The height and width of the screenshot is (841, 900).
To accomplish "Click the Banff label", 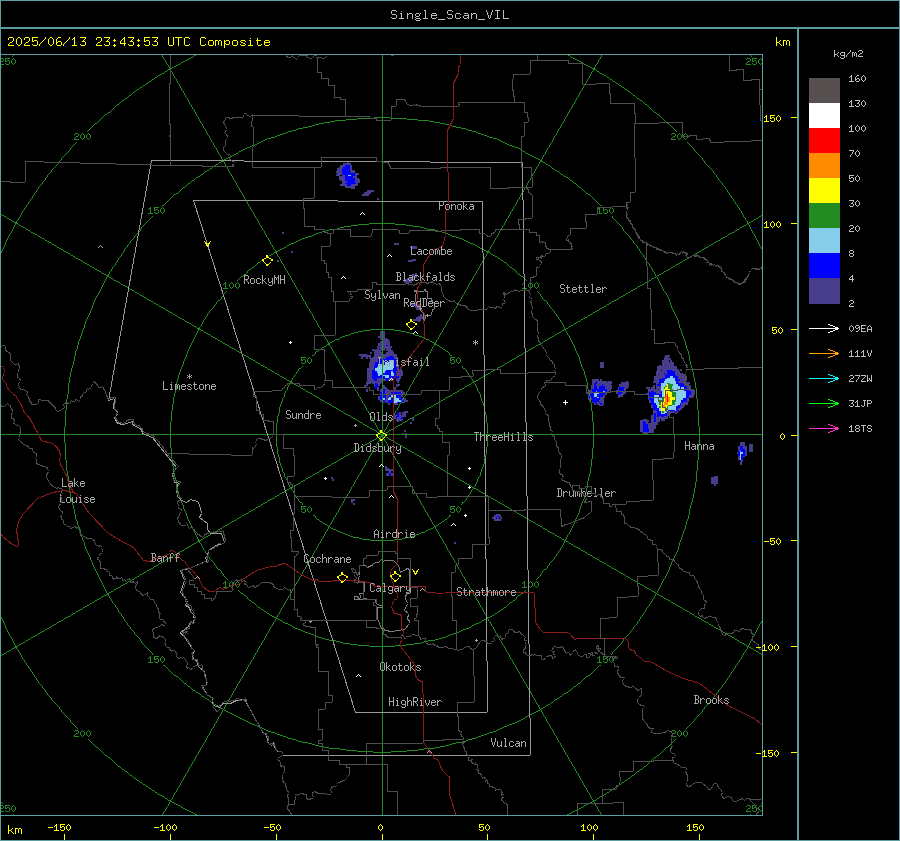I will [165, 557].
